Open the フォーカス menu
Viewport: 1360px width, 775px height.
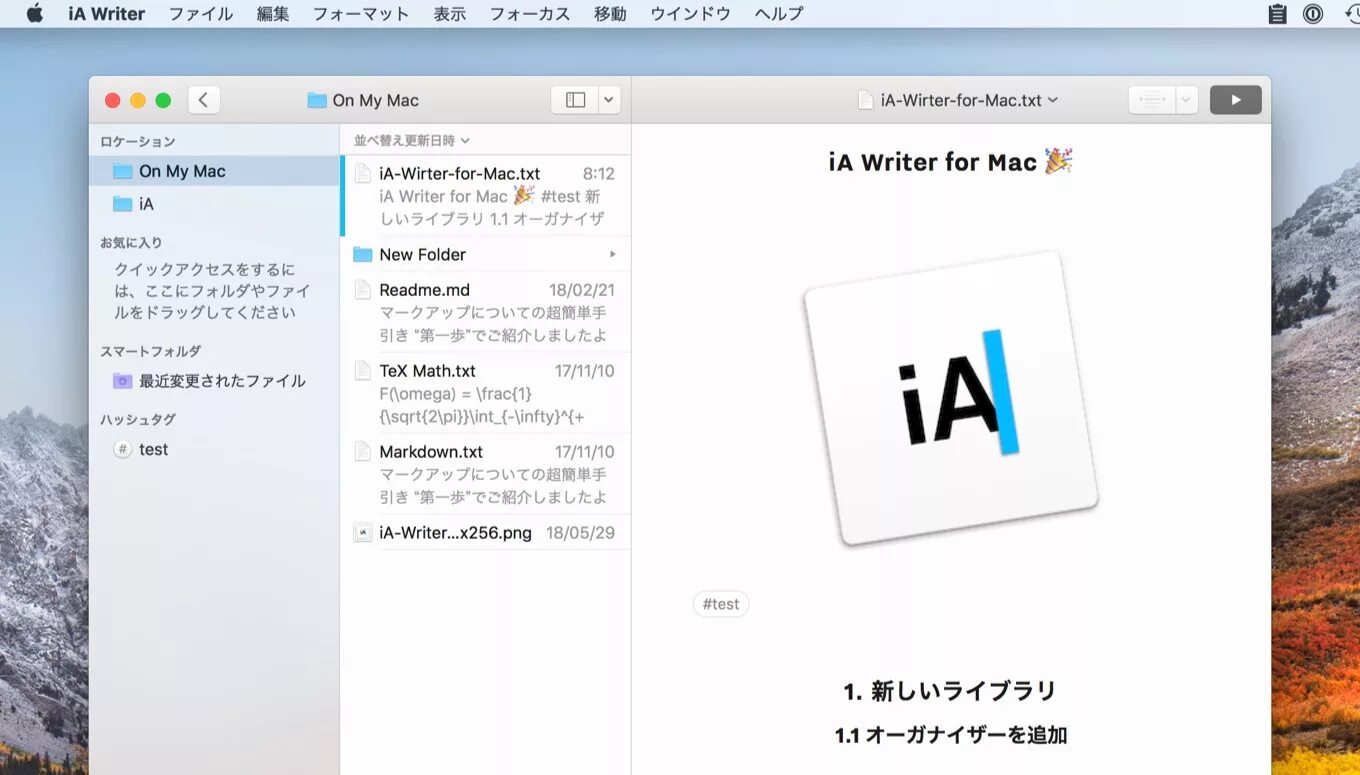(x=530, y=14)
